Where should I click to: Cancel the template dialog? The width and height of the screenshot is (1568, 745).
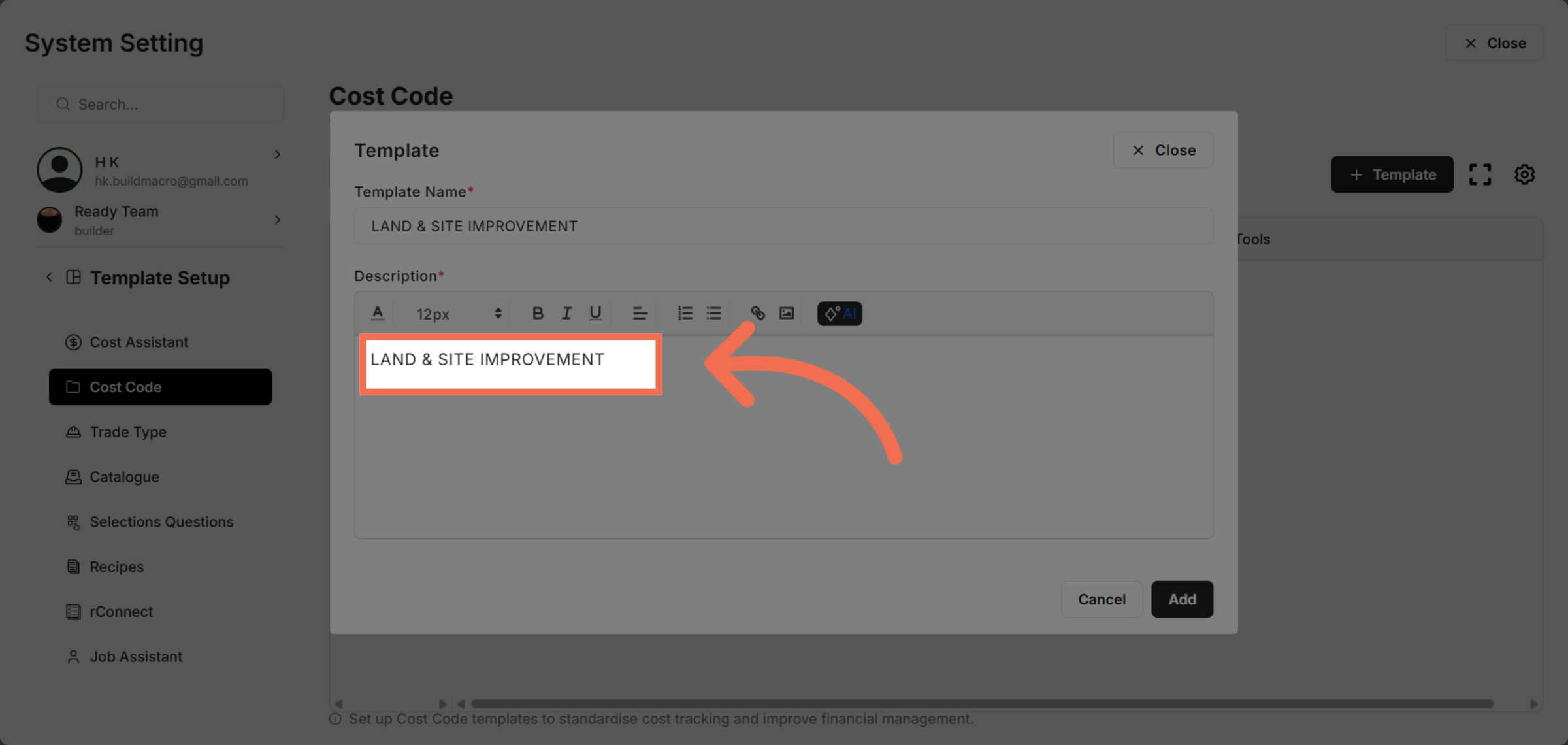pyautogui.click(x=1102, y=599)
